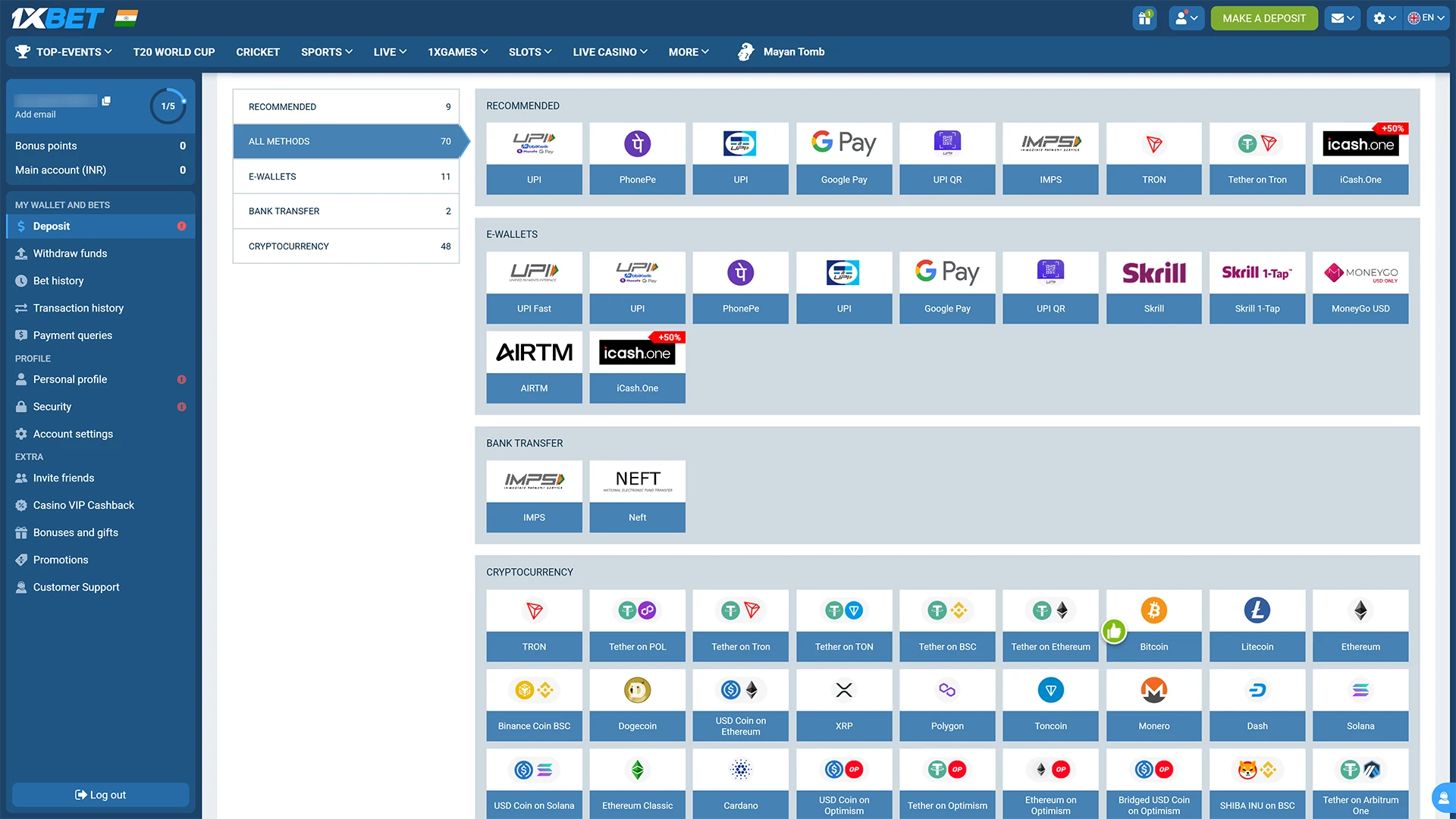Click the copy account ID icon
Image resolution: width=1456 pixels, height=819 pixels.
(x=106, y=101)
